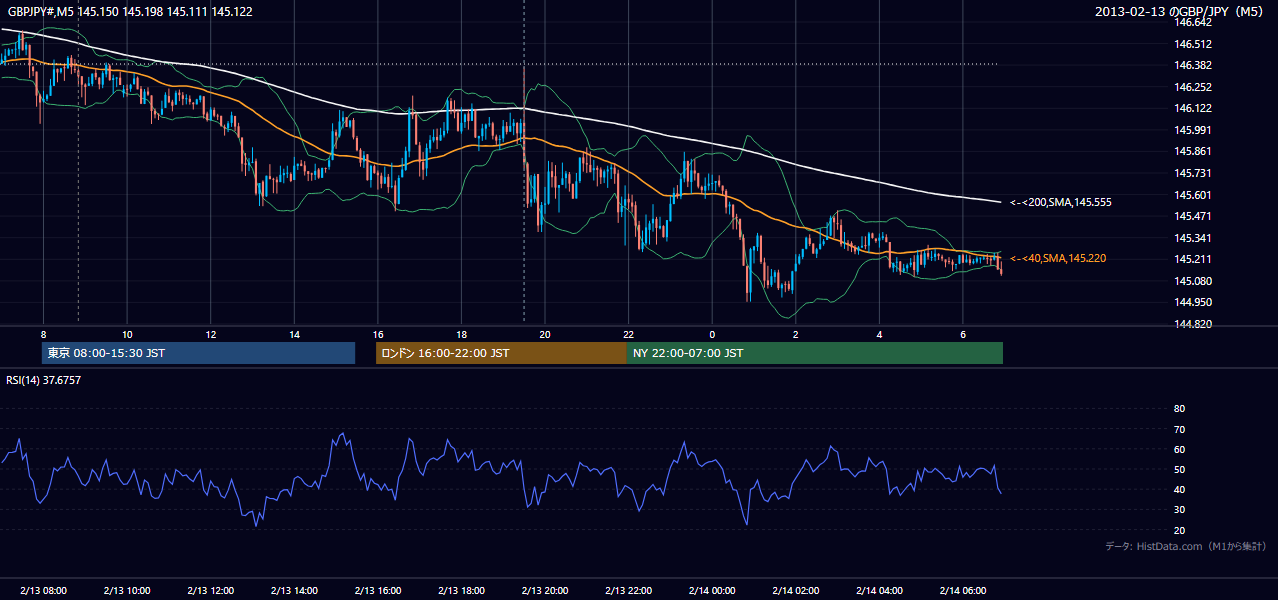The width and height of the screenshot is (1278, 600).
Task: Click price level 144.950 on axis
Action: [x=1192, y=302]
